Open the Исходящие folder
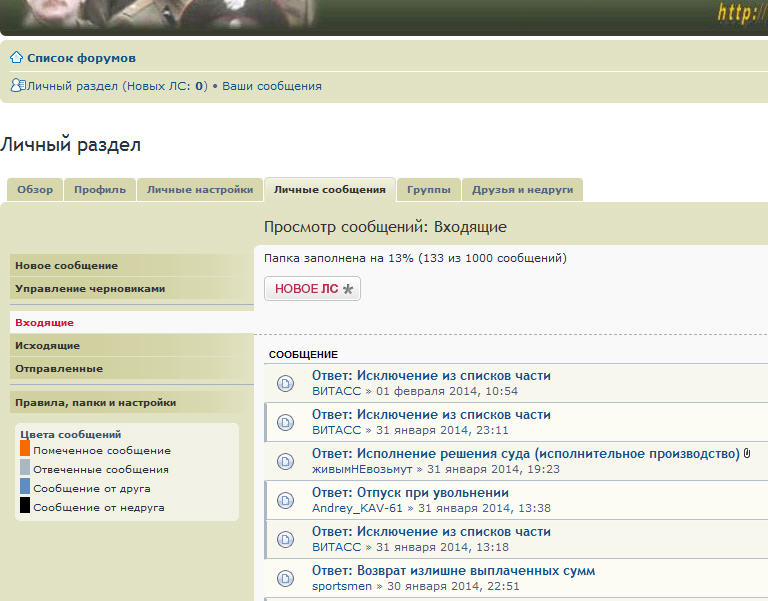 pyautogui.click(x=47, y=346)
